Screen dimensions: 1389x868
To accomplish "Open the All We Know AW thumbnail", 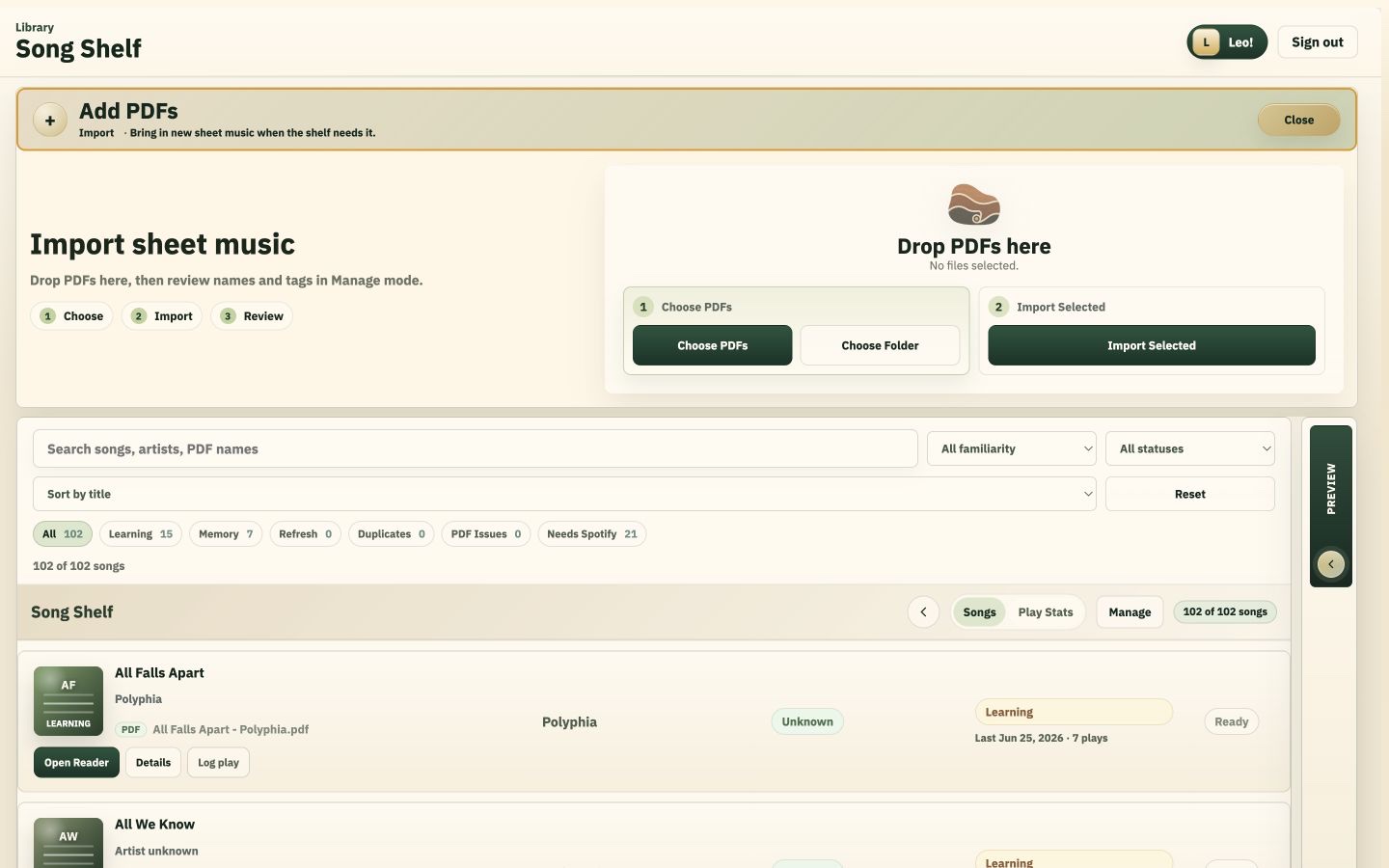I will (68, 843).
